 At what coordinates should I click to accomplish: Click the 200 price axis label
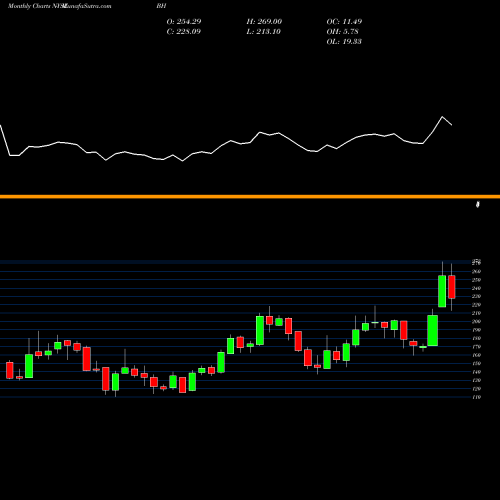[476, 322]
